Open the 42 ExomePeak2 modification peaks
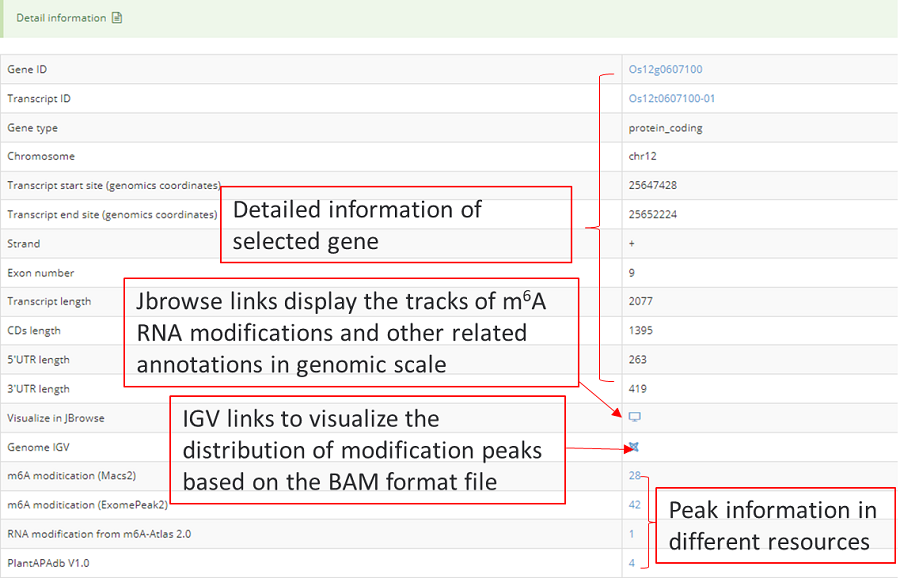Viewport: 900px width, 578px height. 634,505
